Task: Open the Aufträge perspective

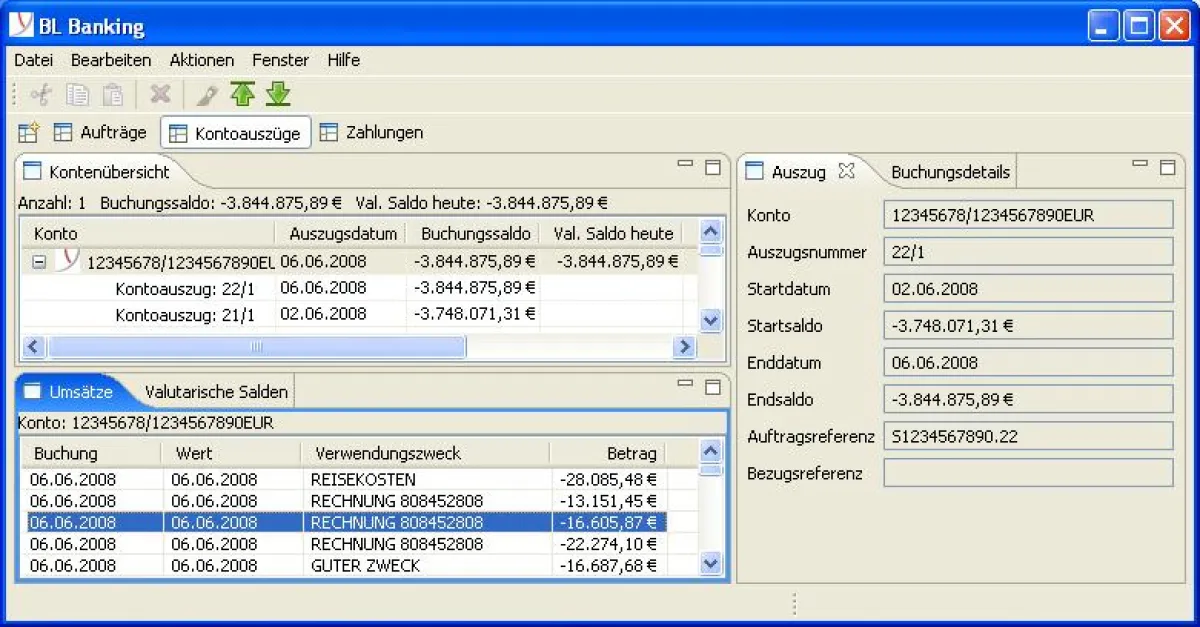Action: point(112,132)
